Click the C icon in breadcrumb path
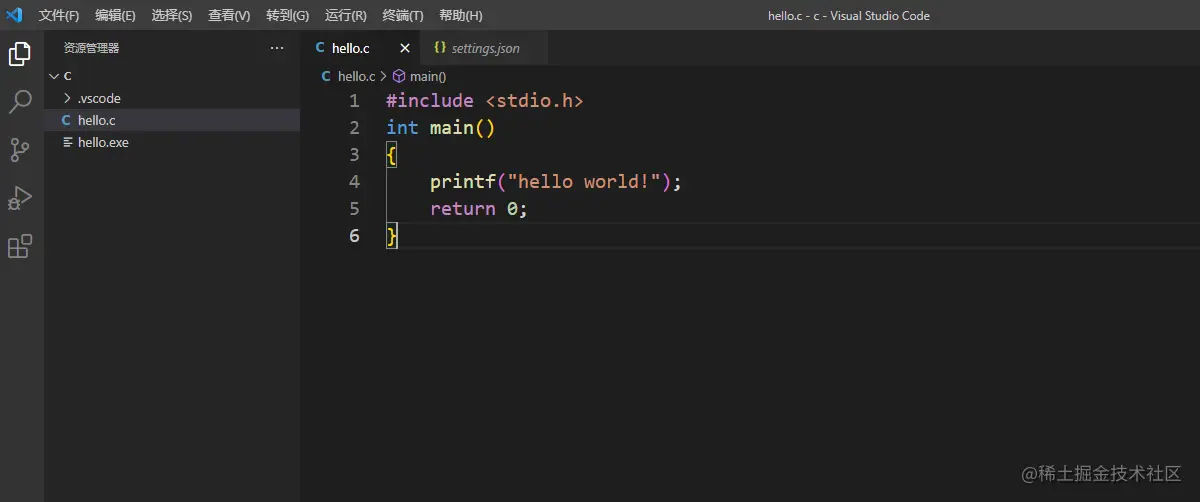The image size is (1200, 502). point(326,76)
